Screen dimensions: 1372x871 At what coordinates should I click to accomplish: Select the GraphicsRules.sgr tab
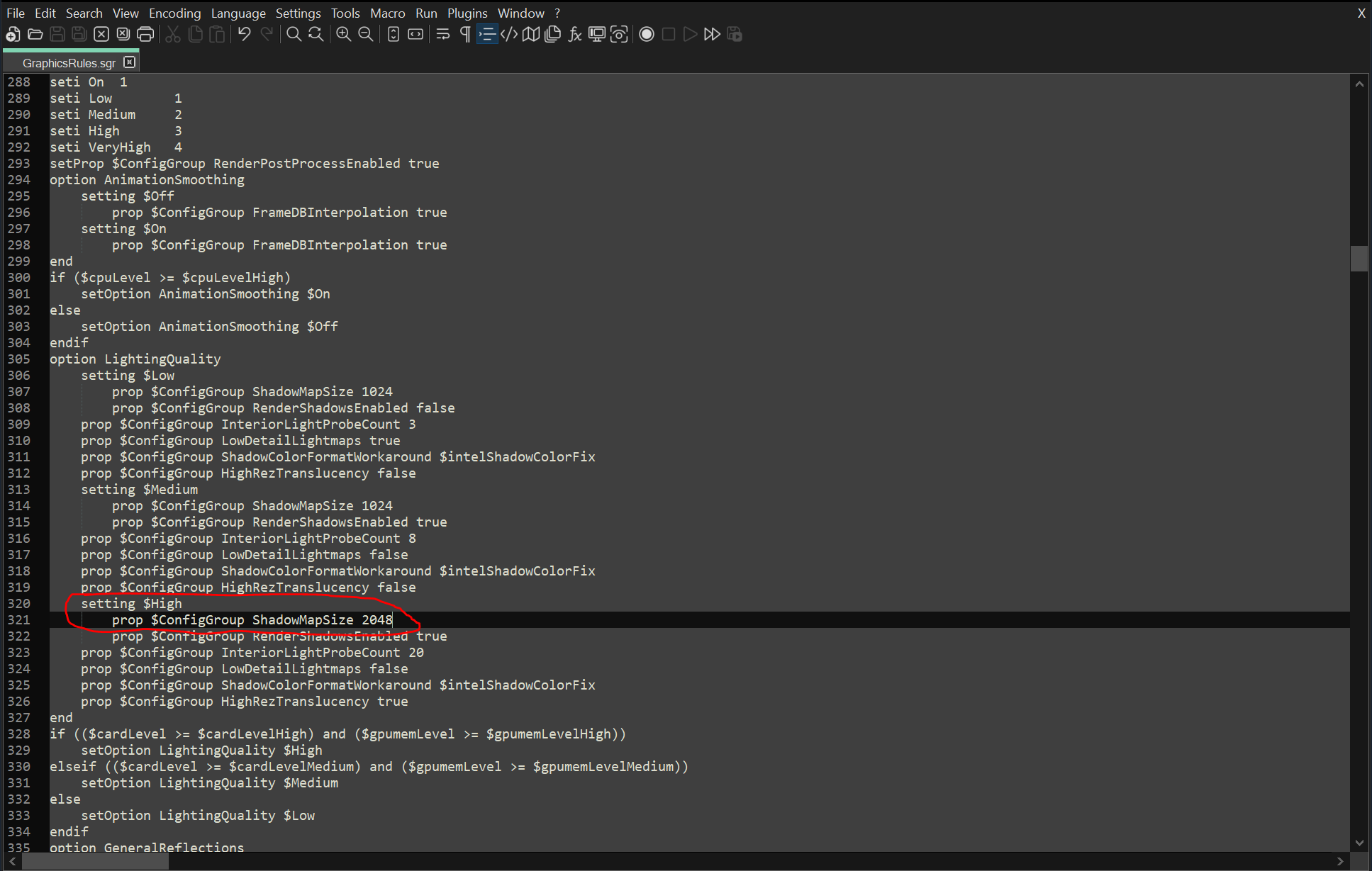(x=69, y=63)
